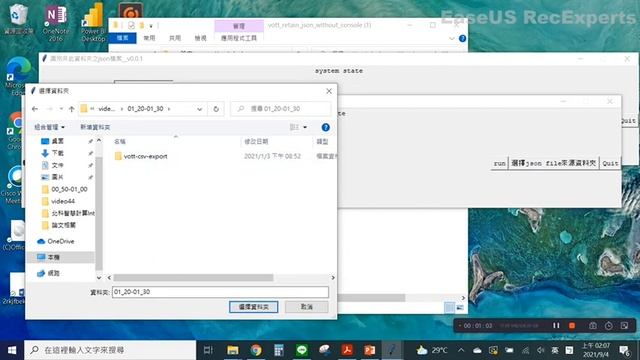Select video44 folder in navigation pane
The image size is (640, 360).
[x=62, y=201]
